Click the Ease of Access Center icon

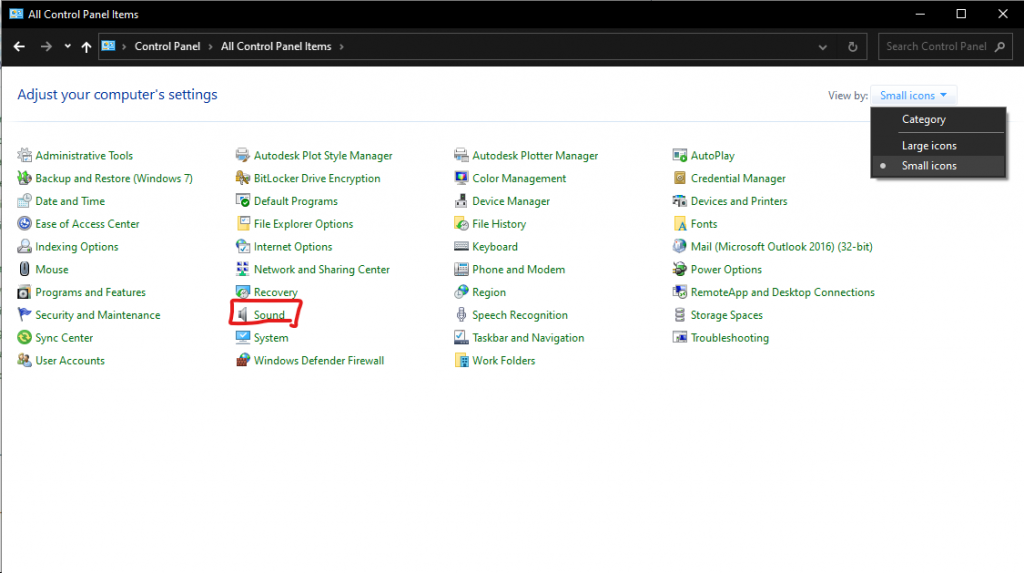[x=24, y=223]
